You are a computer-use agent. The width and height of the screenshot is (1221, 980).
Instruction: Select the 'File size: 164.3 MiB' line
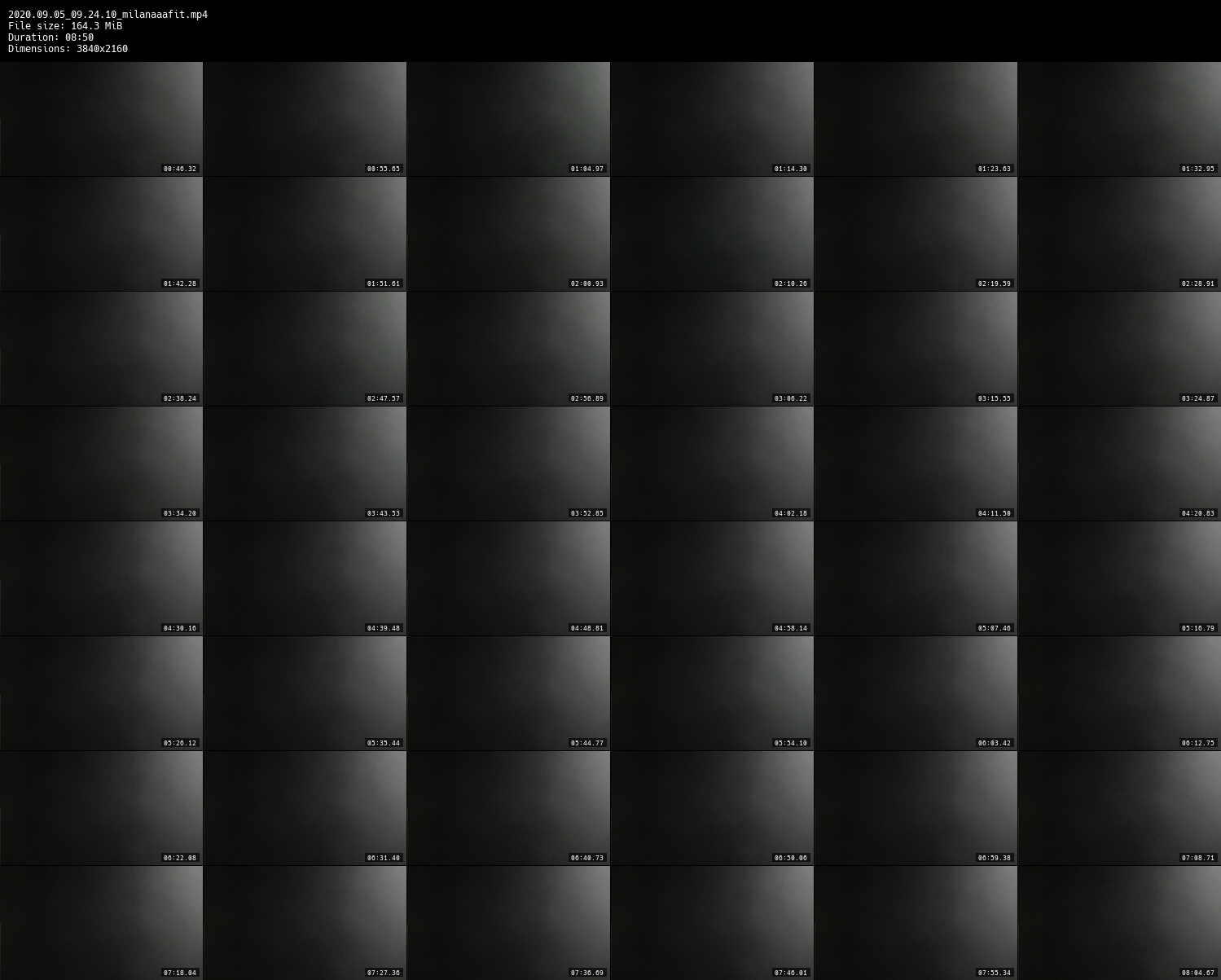[65, 26]
